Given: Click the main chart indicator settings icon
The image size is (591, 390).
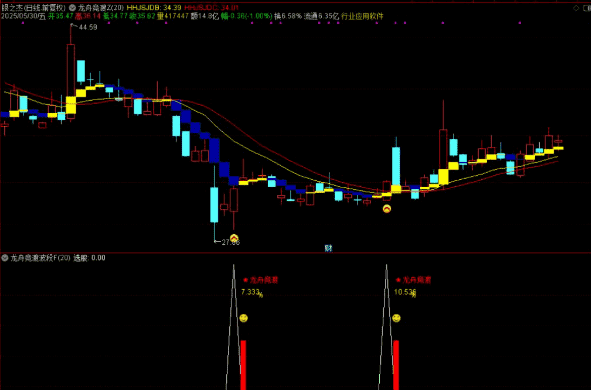Looking at the screenshot, I should 72,8.
